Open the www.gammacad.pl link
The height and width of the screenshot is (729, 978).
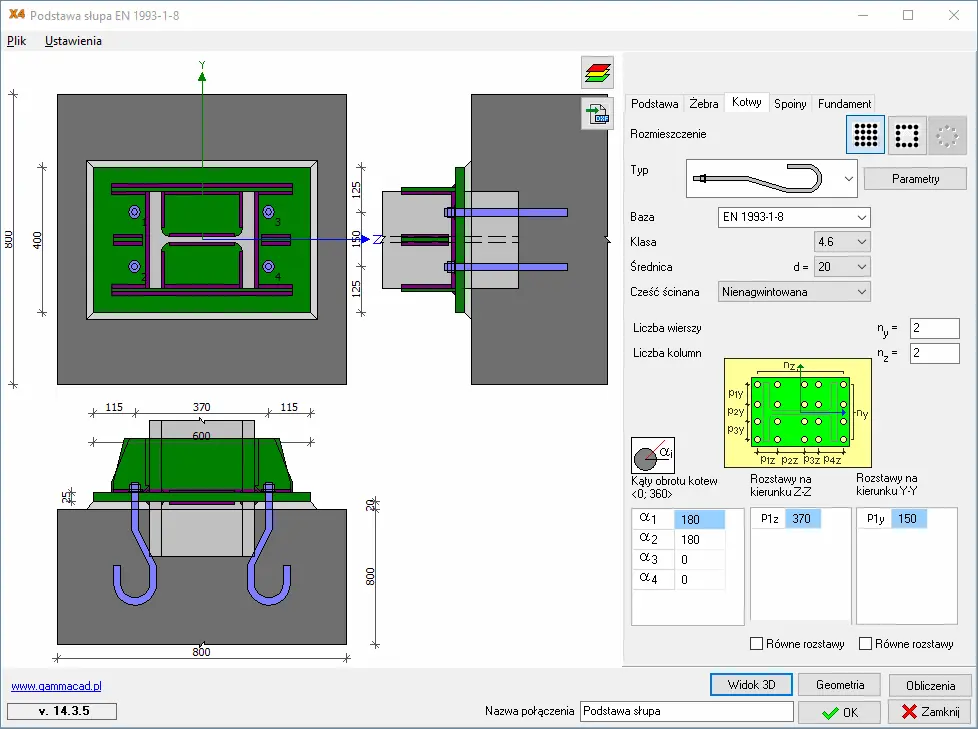click(x=56, y=687)
